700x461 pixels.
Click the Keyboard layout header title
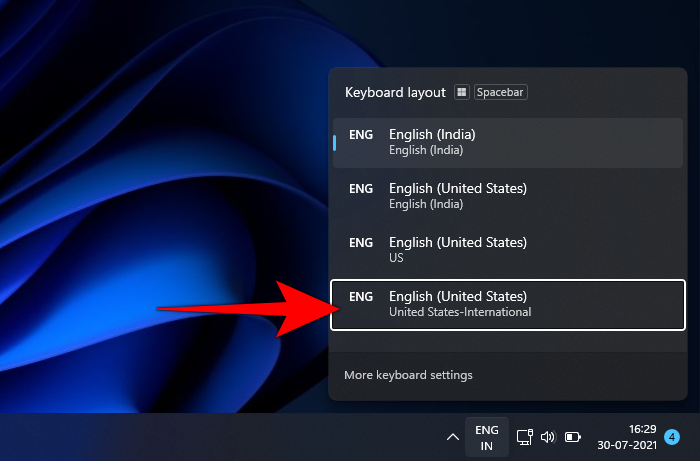click(395, 92)
